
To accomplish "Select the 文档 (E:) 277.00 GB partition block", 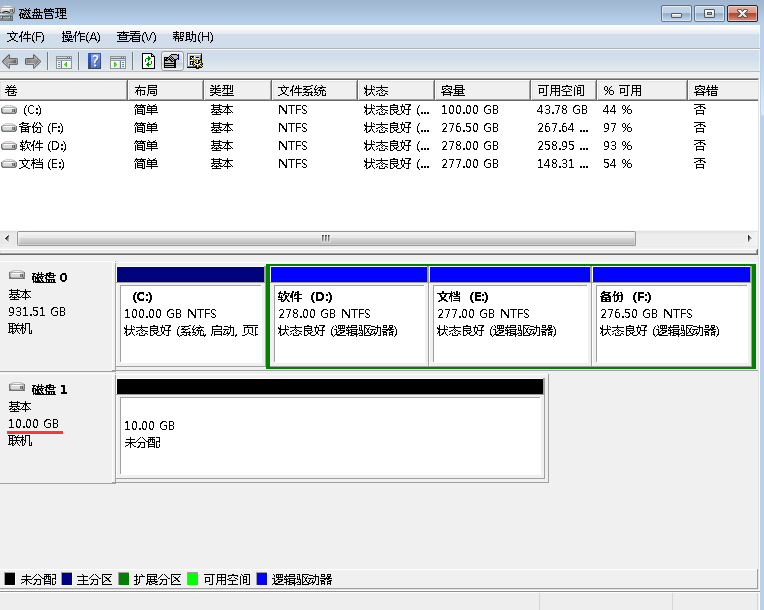I will [510, 316].
